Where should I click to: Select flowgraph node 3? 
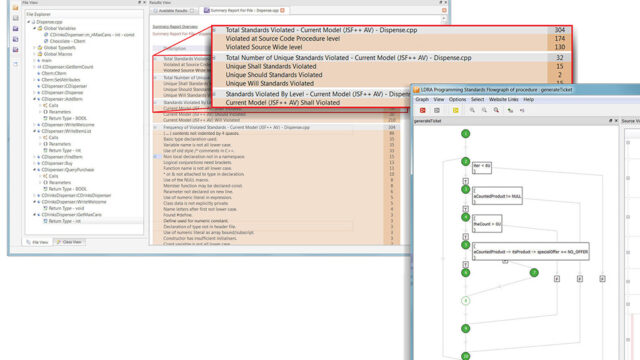pos(465,189)
